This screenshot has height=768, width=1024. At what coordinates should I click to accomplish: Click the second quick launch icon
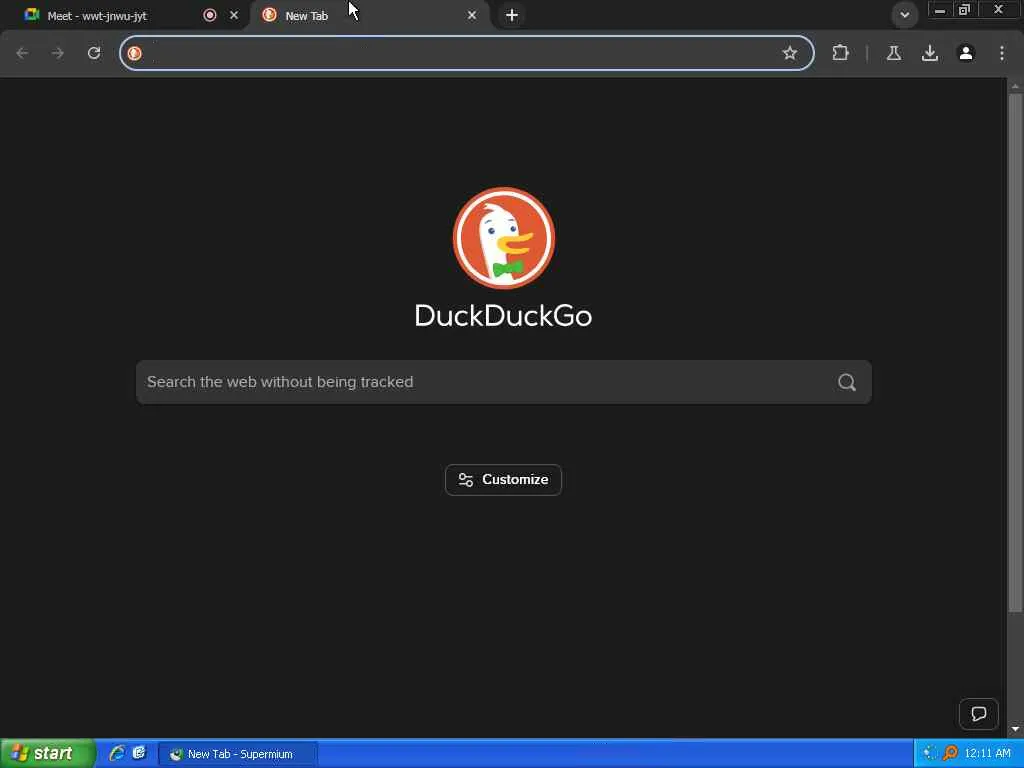[139, 754]
